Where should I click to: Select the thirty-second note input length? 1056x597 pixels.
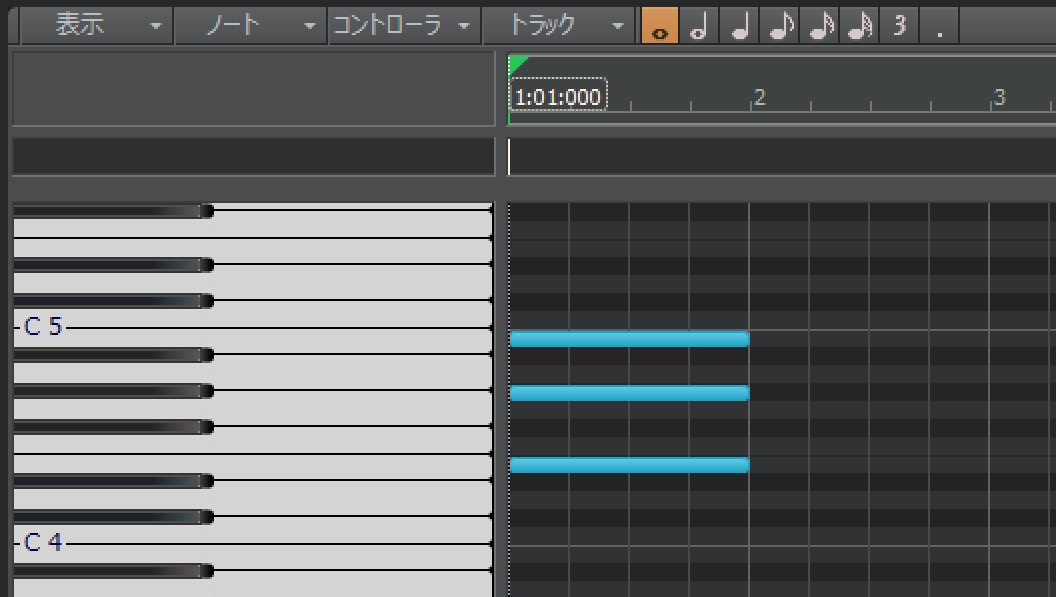pos(859,26)
